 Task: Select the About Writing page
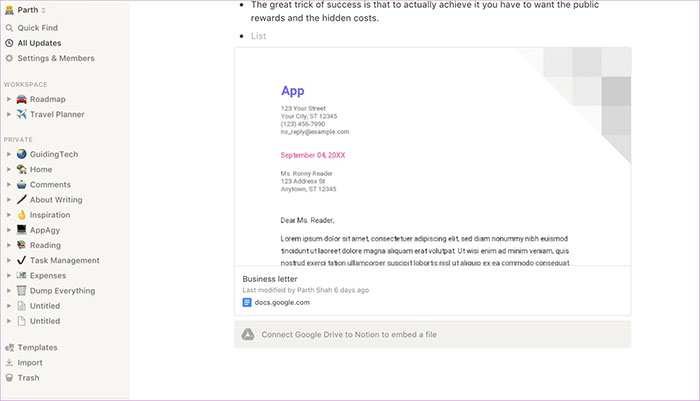click(56, 200)
